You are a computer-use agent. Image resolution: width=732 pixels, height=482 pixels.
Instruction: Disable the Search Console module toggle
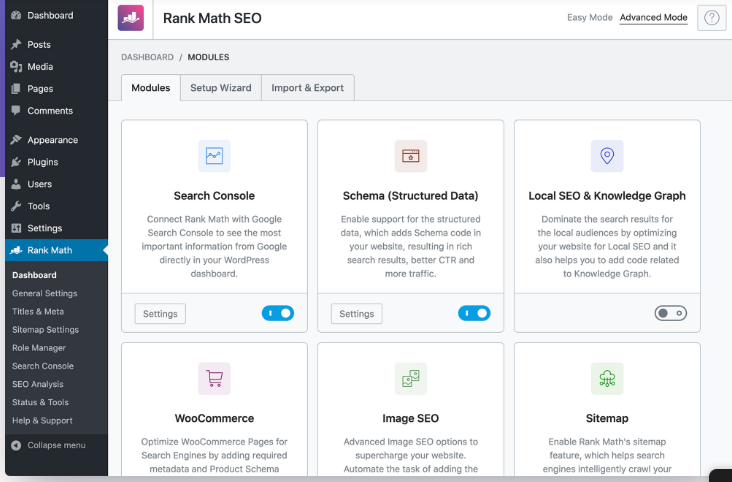click(278, 313)
